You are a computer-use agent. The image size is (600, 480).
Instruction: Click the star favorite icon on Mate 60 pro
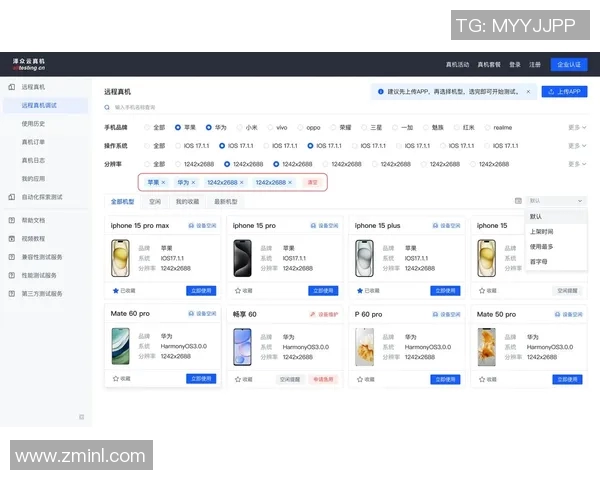point(116,379)
